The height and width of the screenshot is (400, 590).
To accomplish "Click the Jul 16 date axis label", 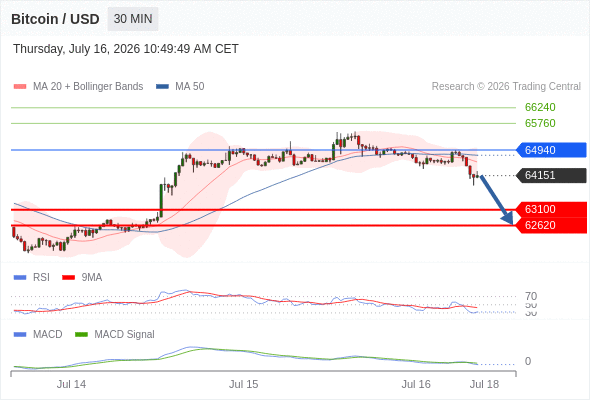I will (416, 384).
